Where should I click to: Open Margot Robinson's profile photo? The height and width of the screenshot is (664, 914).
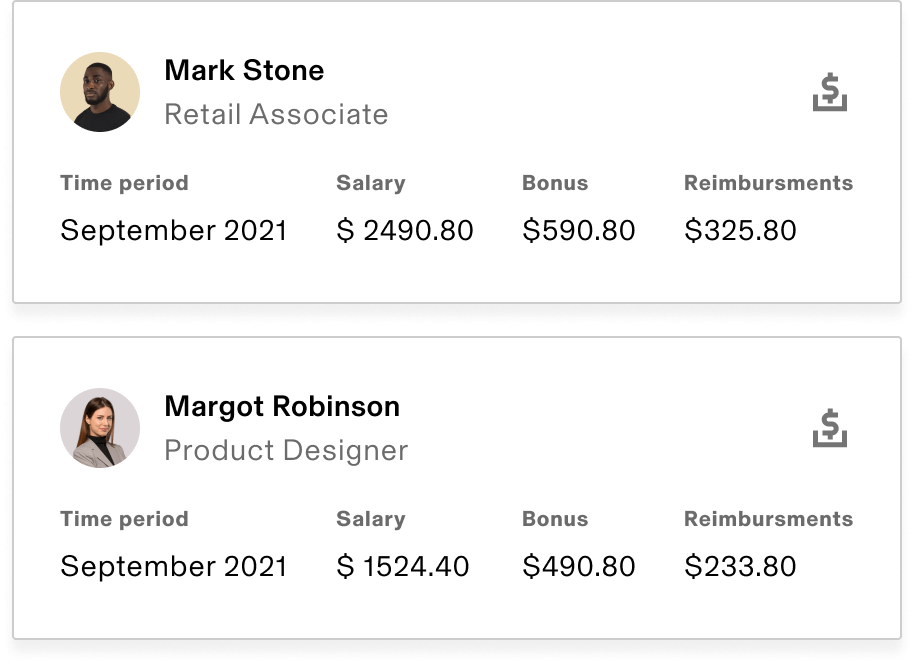[x=100, y=427]
